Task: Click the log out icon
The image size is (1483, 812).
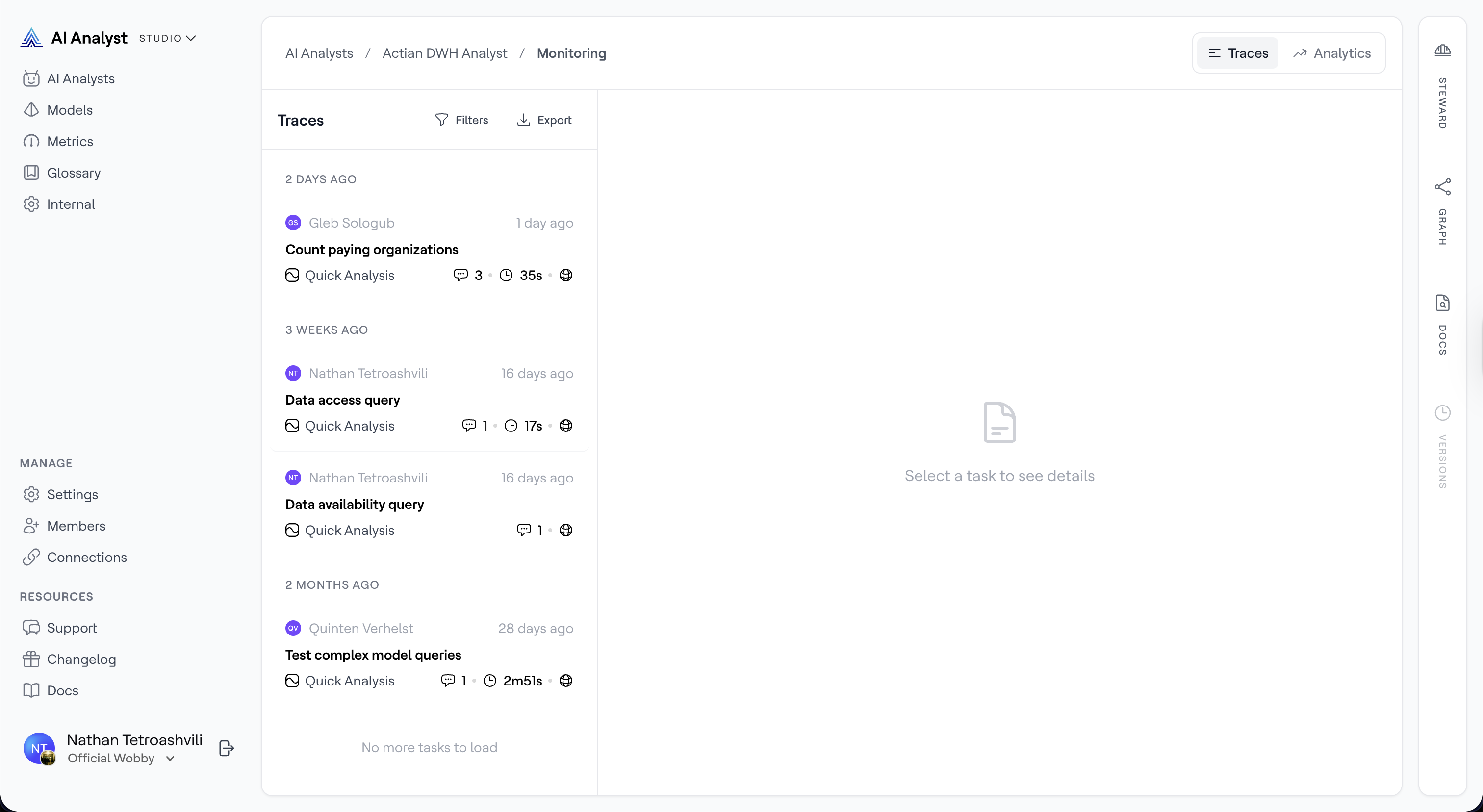Action: [226, 748]
